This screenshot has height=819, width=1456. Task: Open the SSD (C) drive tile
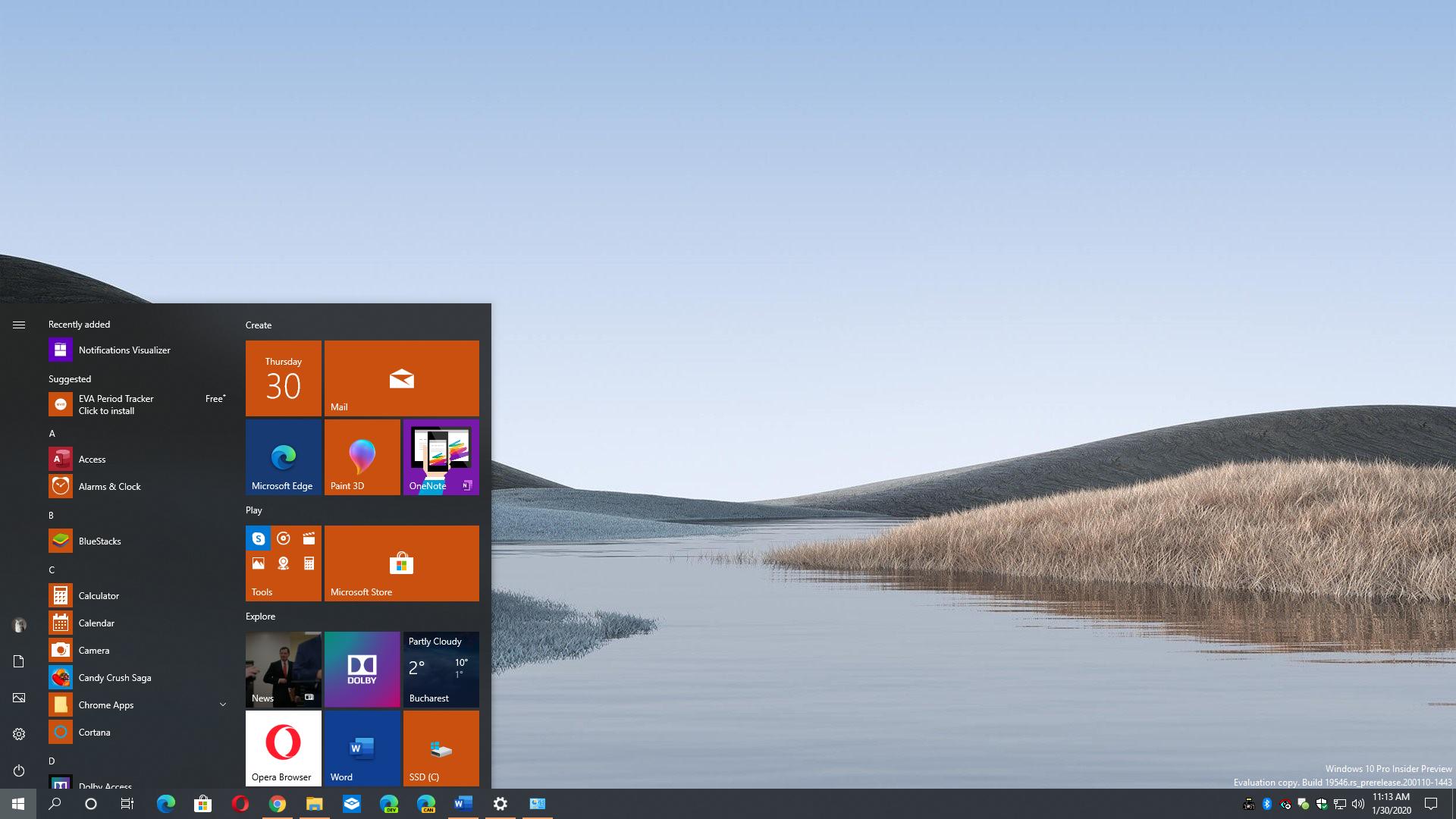441,748
